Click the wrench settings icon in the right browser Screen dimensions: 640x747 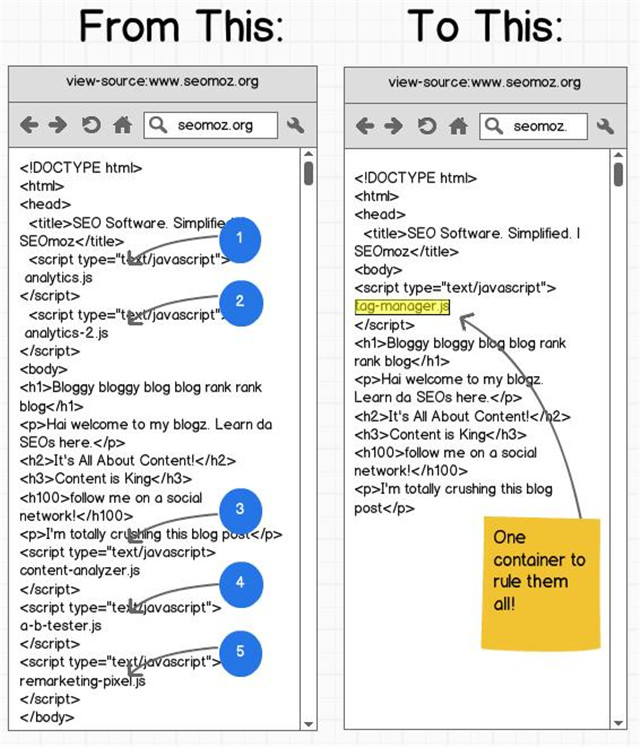click(605, 126)
